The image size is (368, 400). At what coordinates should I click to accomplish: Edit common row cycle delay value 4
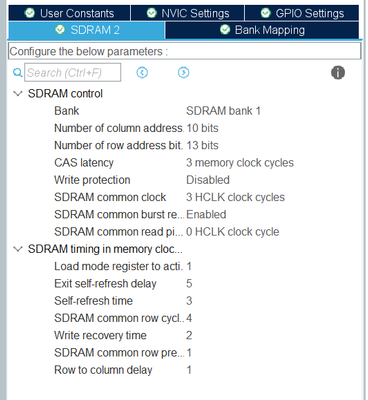[189, 318]
